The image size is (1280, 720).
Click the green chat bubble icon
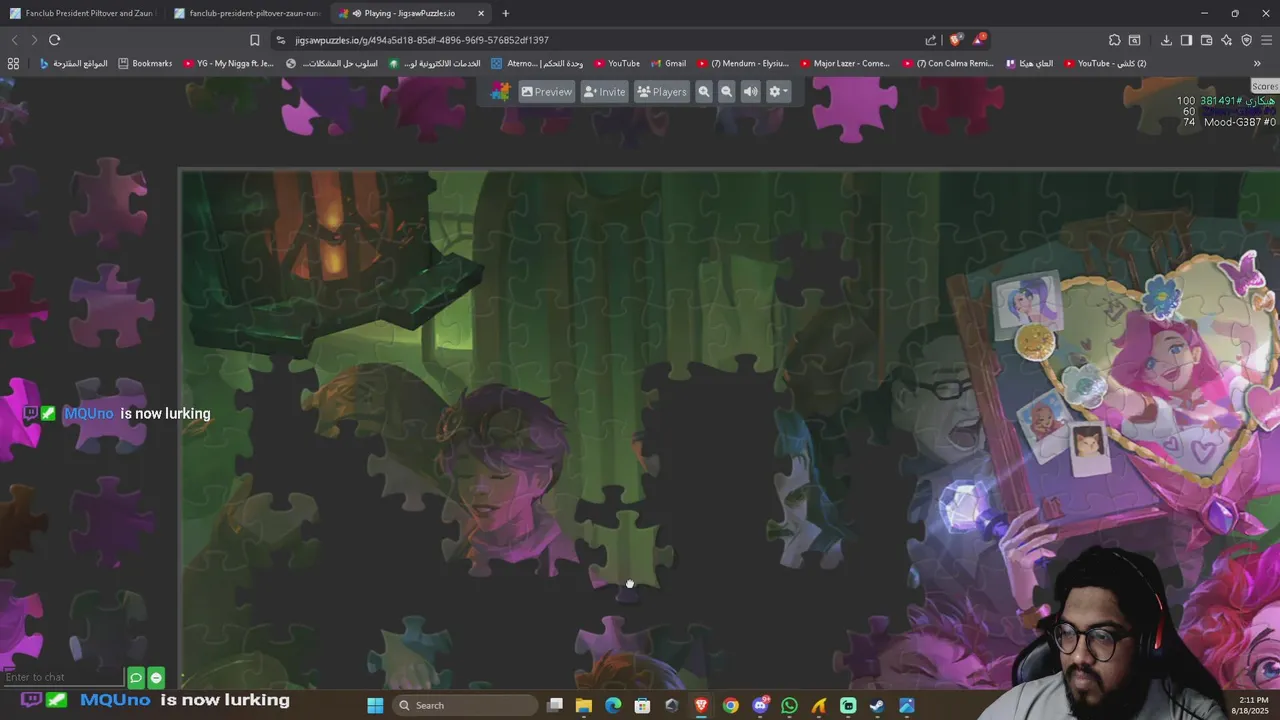136,678
